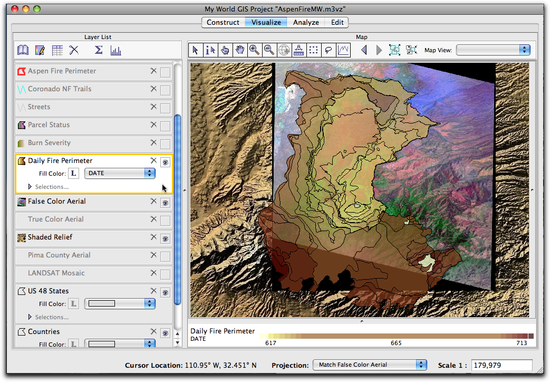This screenshot has height=382, width=550.
Task: Remove the Burn Severity layer with X
Action: point(153,142)
